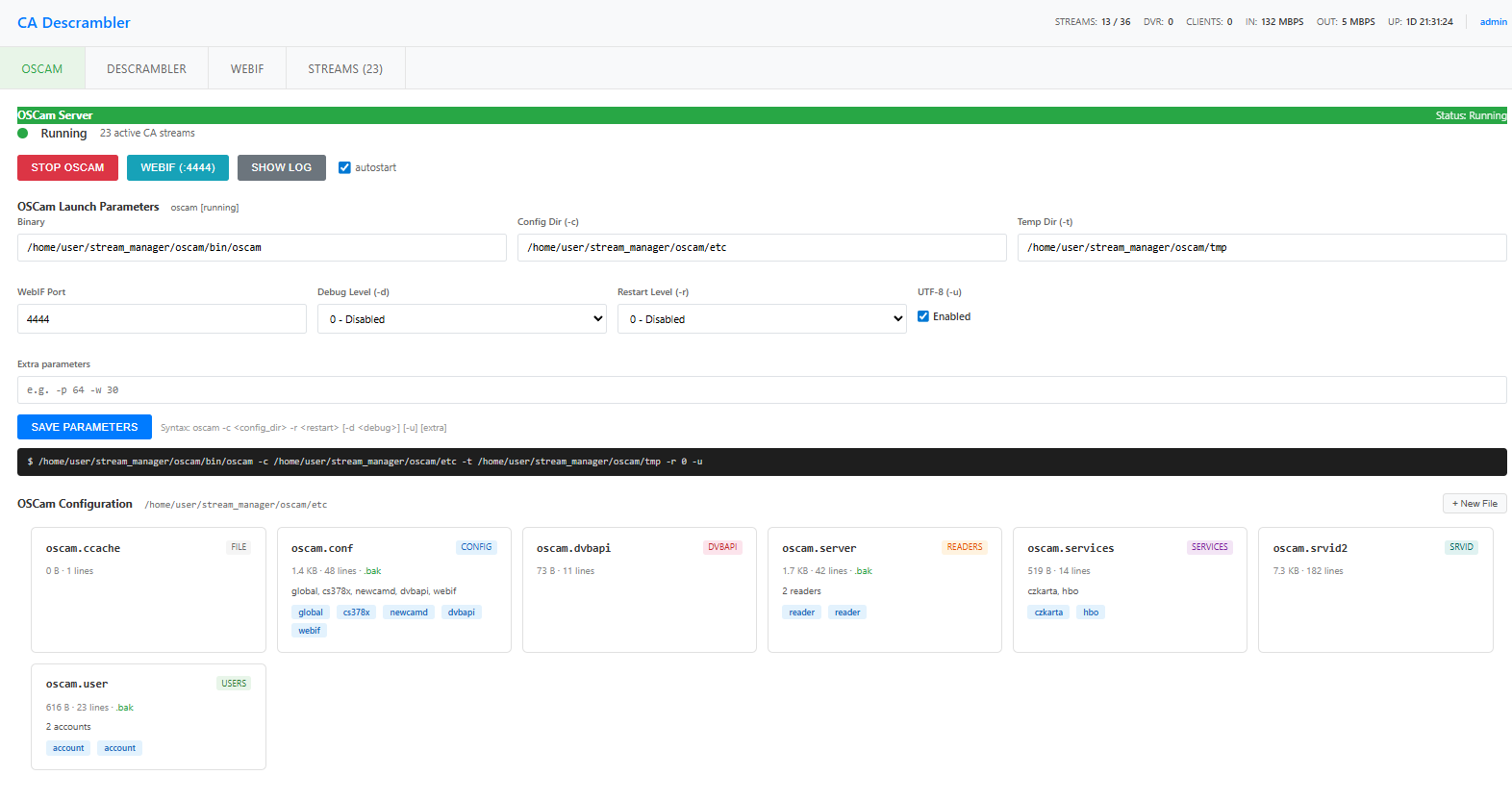Open the .bak link of oscam.server
This screenshot has width=1512, height=800.
pos(864,571)
